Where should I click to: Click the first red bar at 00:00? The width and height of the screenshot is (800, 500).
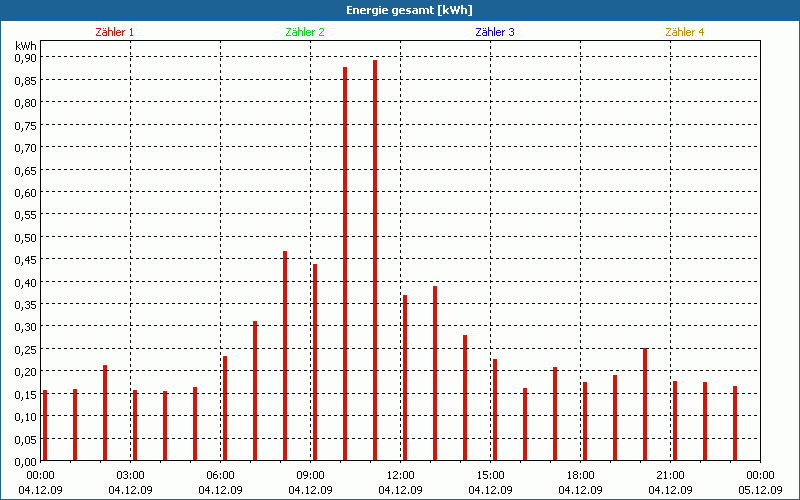click(x=45, y=426)
